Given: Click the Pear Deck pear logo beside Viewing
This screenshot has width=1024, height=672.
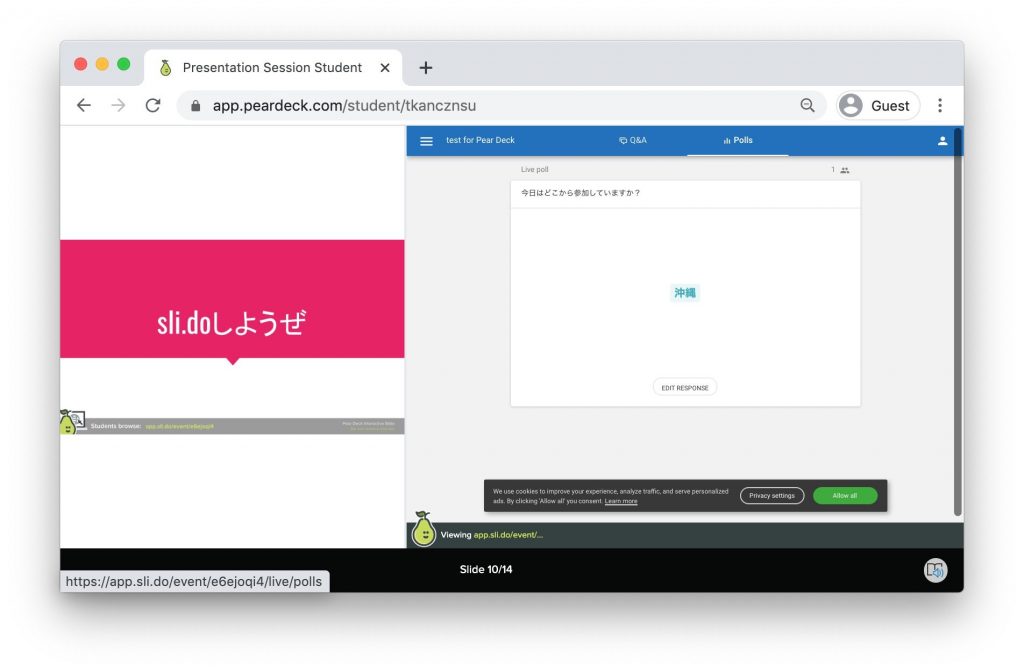Looking at the screenshot, I should (424, 531).
